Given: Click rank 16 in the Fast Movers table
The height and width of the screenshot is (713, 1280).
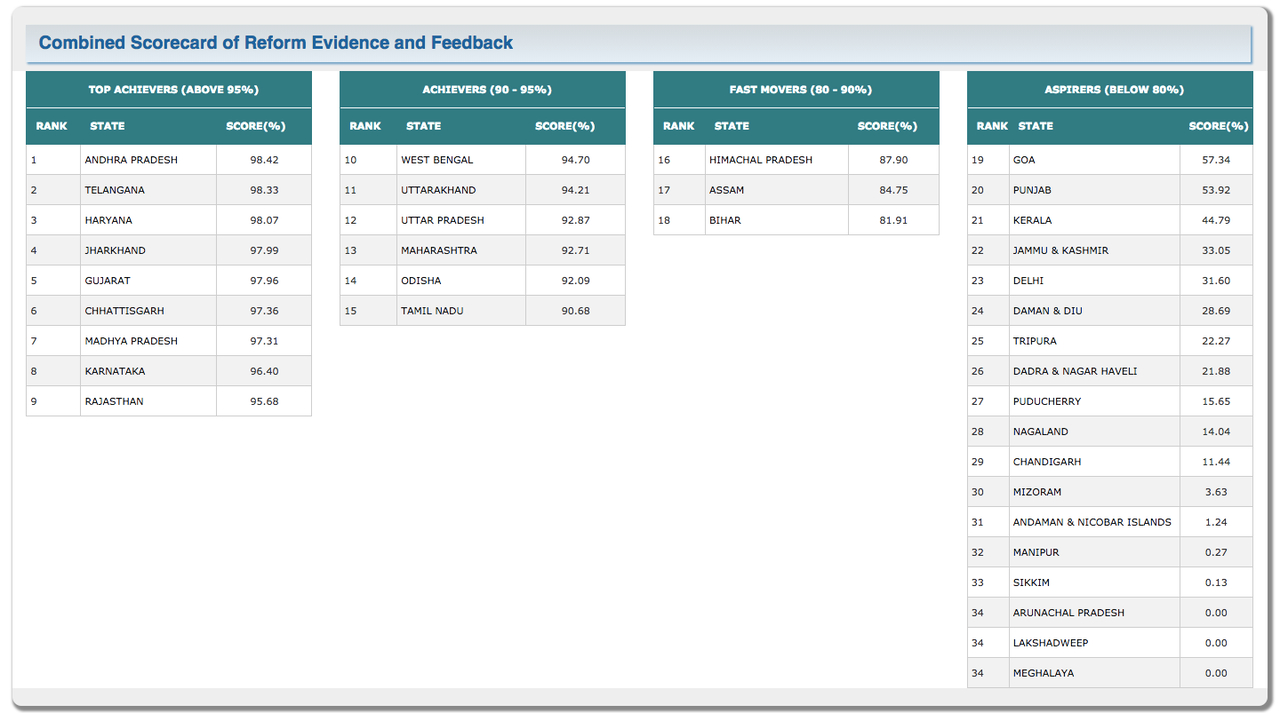Looking at the screenshot, I should [664, 160].
